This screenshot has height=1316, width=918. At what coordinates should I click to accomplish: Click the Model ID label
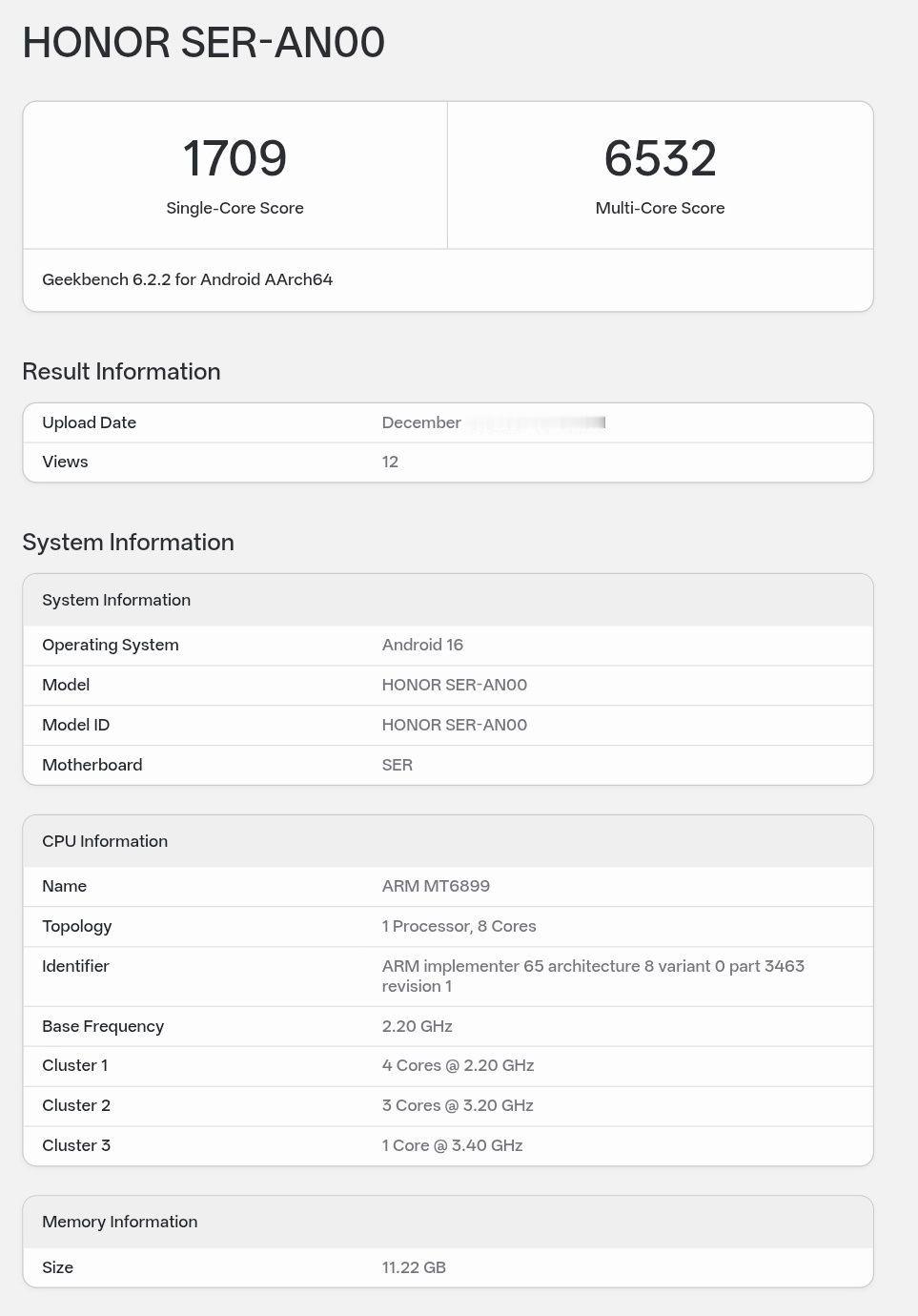75,725
